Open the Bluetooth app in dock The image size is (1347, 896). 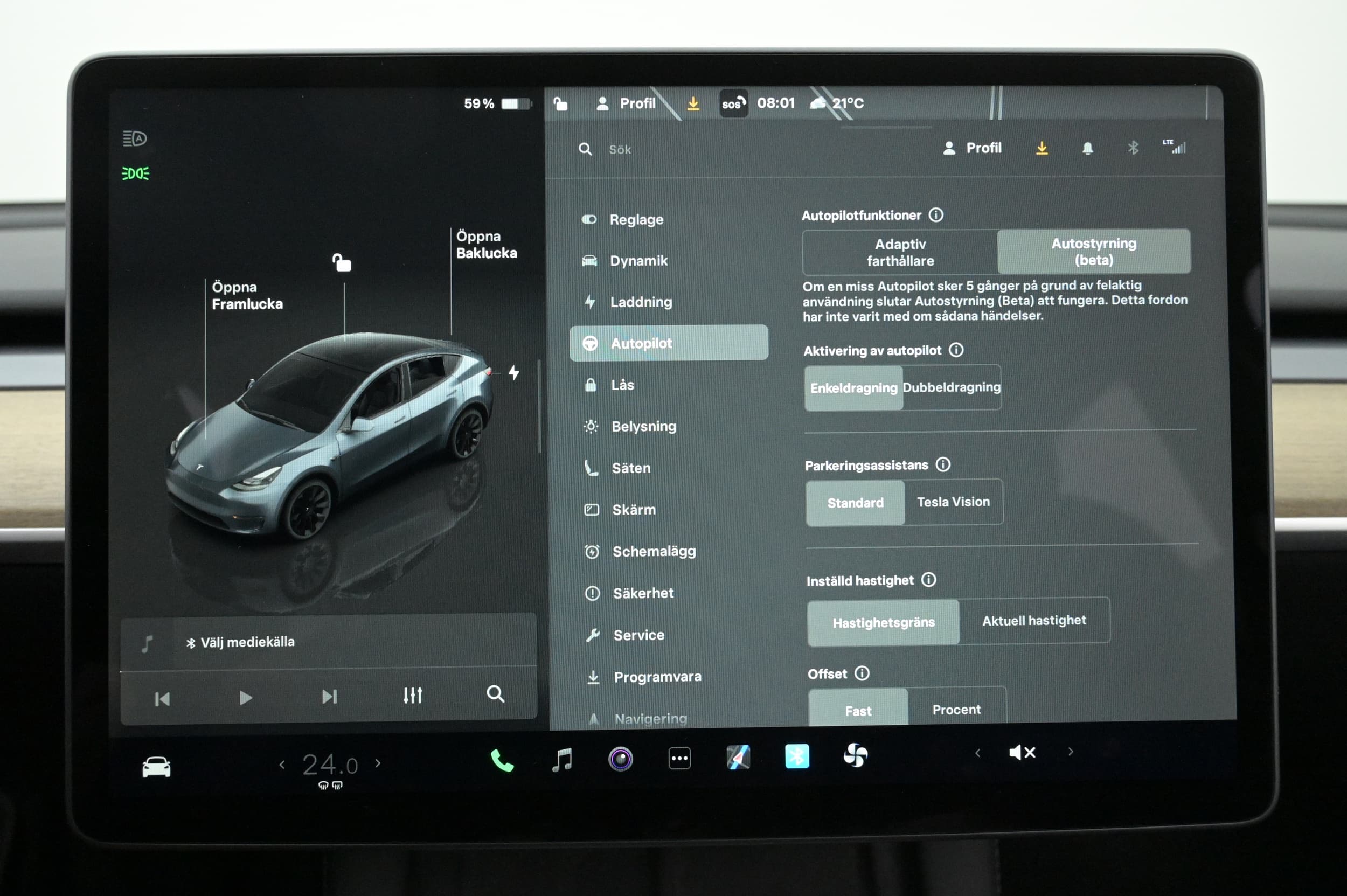[797, 756]
